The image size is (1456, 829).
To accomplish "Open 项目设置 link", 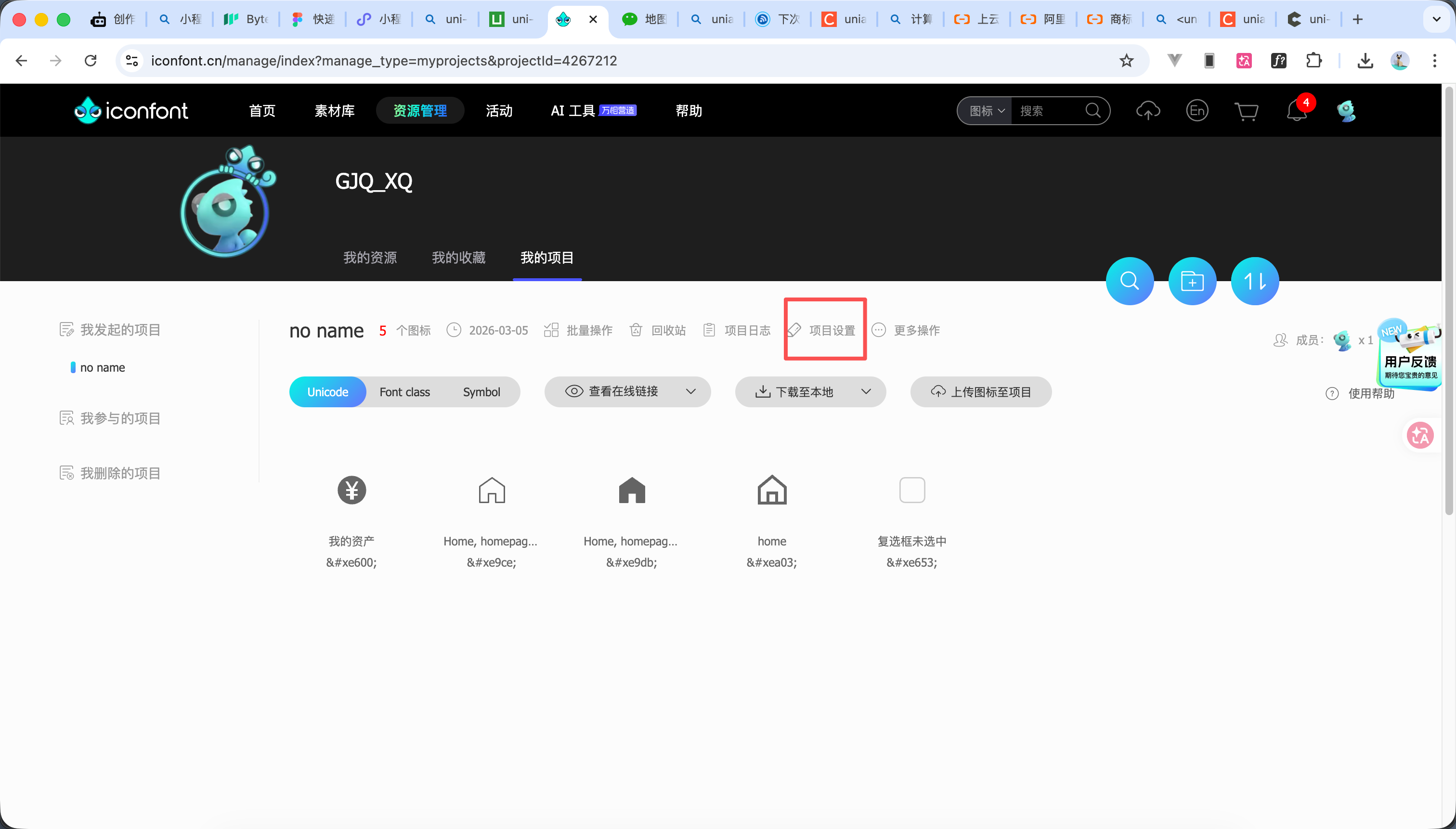I will click(x=824, y=331).
